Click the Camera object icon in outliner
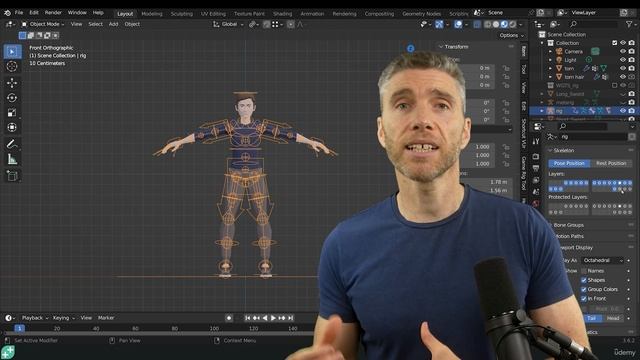The width and height of the screenshot is (640, 360). 559,51
